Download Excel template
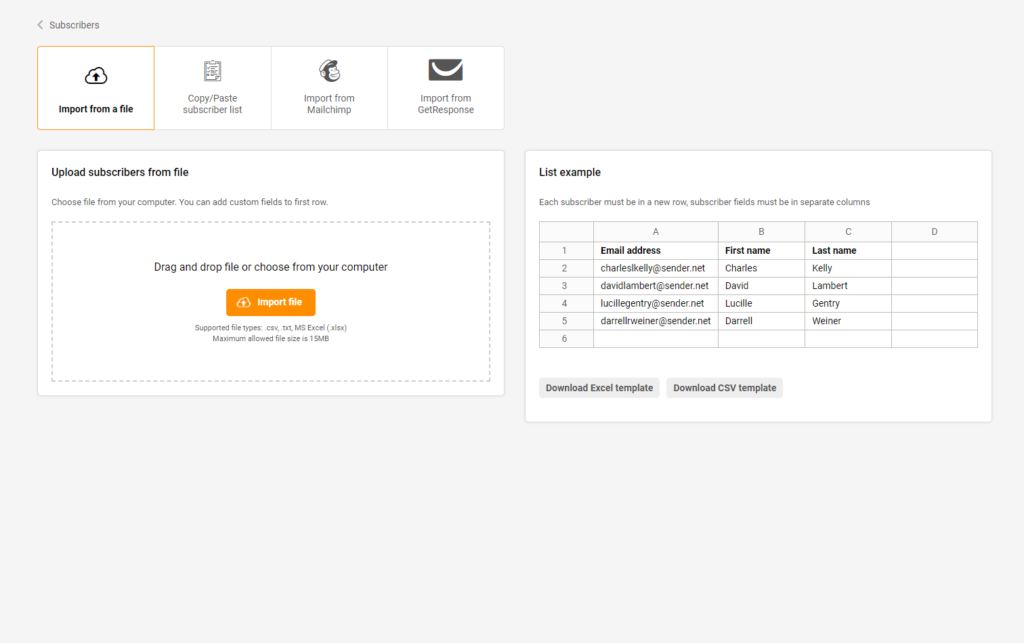This screenshot has height=643, width=1024. [x=599, y=388]
